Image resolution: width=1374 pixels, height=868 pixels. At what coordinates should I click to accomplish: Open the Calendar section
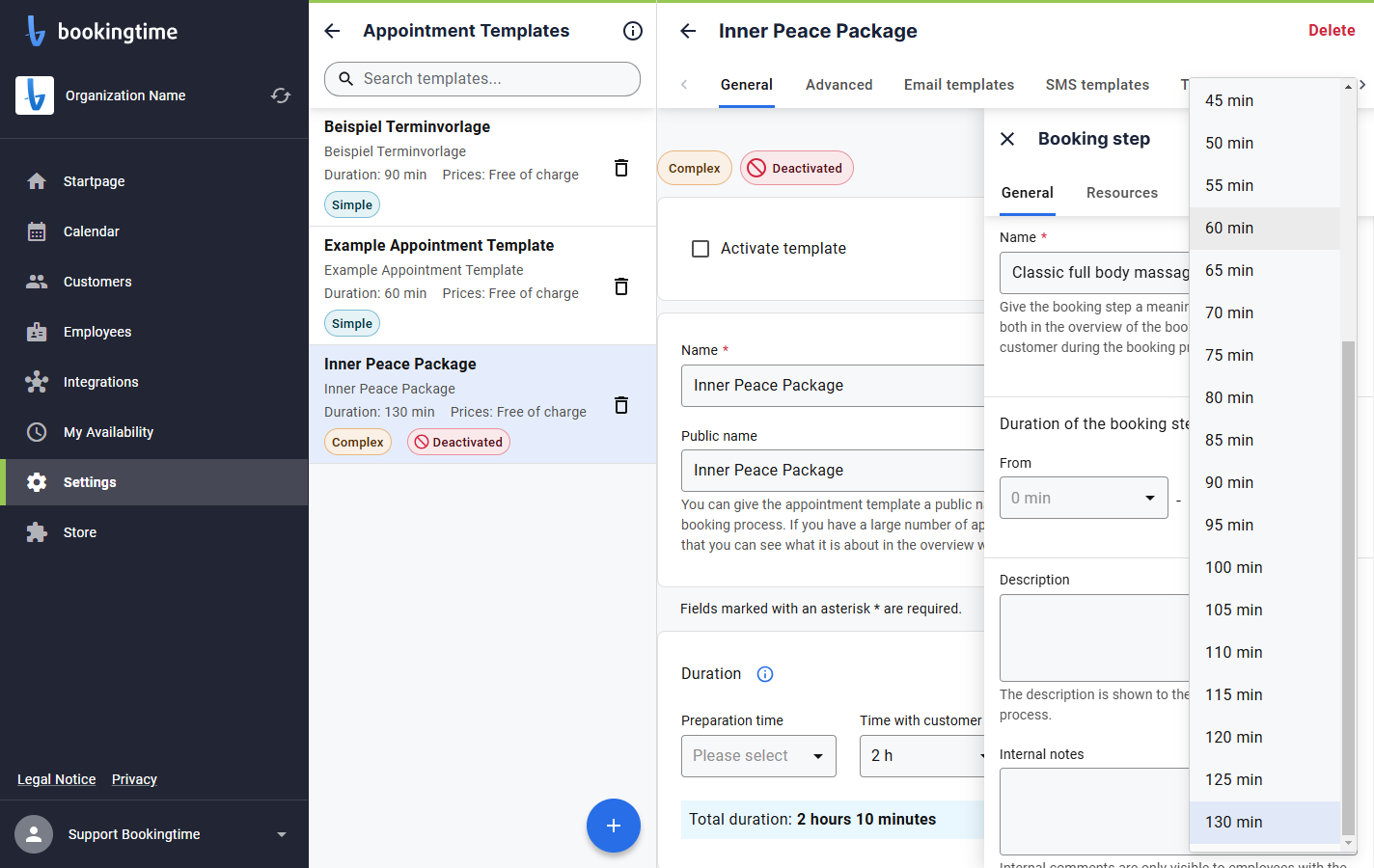coord(154,231)
